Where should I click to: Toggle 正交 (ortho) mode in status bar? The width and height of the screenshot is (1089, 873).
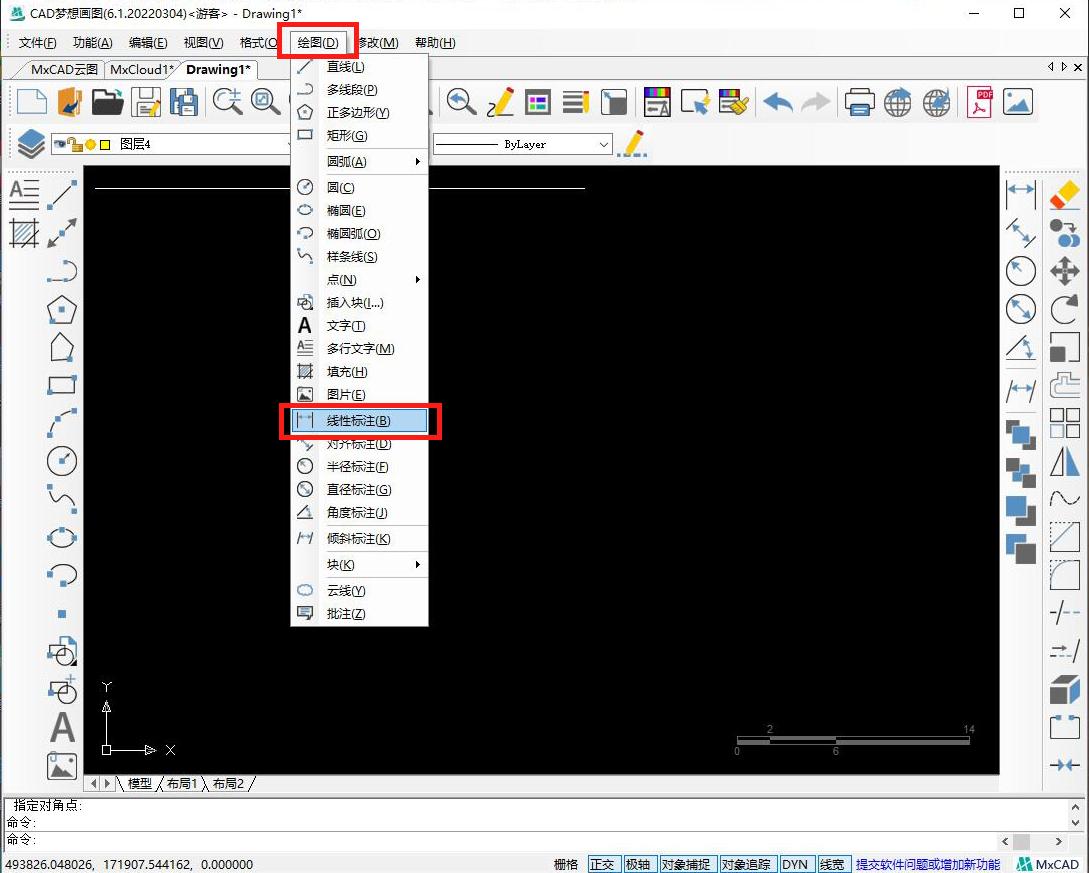[x=602, y=864]
